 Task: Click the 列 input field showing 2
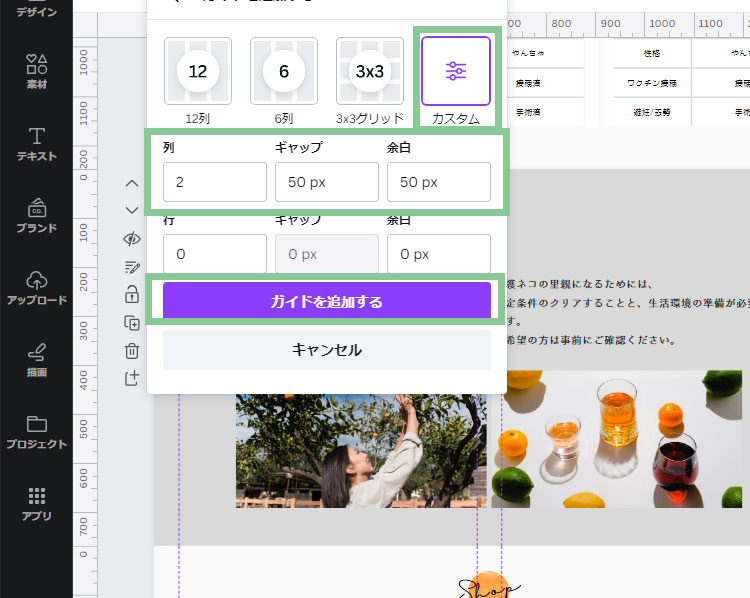tap(214, 182)
